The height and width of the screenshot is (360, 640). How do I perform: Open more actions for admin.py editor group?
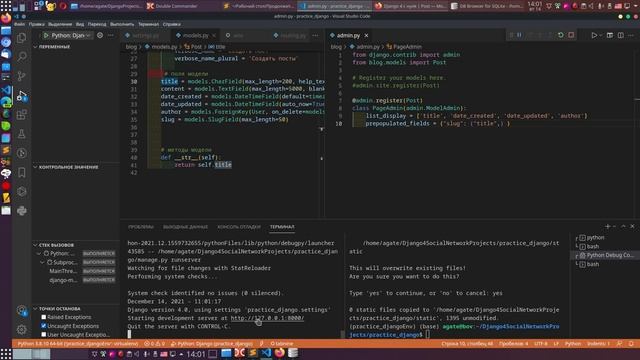(631, 36)
